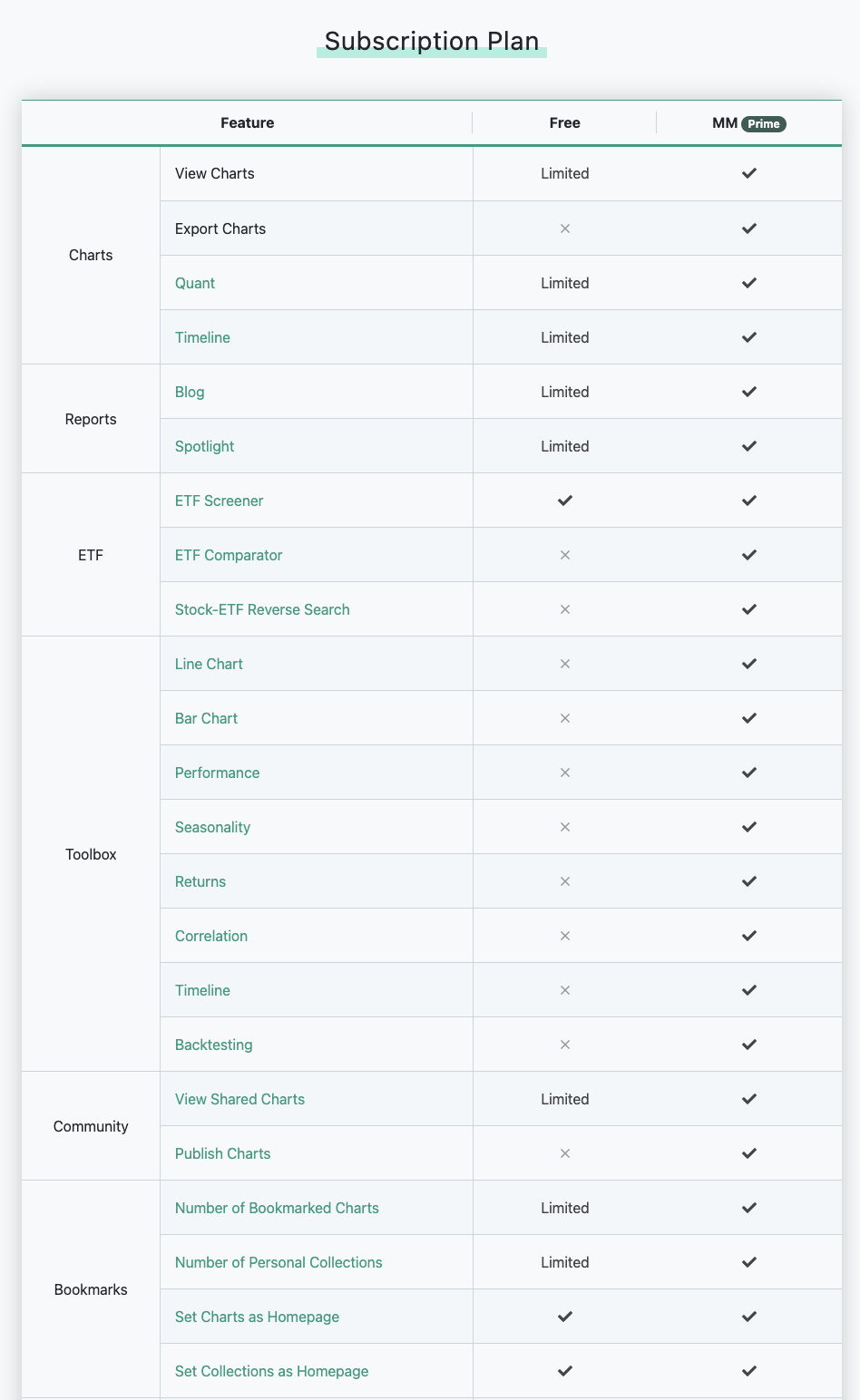Open the Quant feature link
This screenshot has height=1400, width=860.
click(195, 282)
